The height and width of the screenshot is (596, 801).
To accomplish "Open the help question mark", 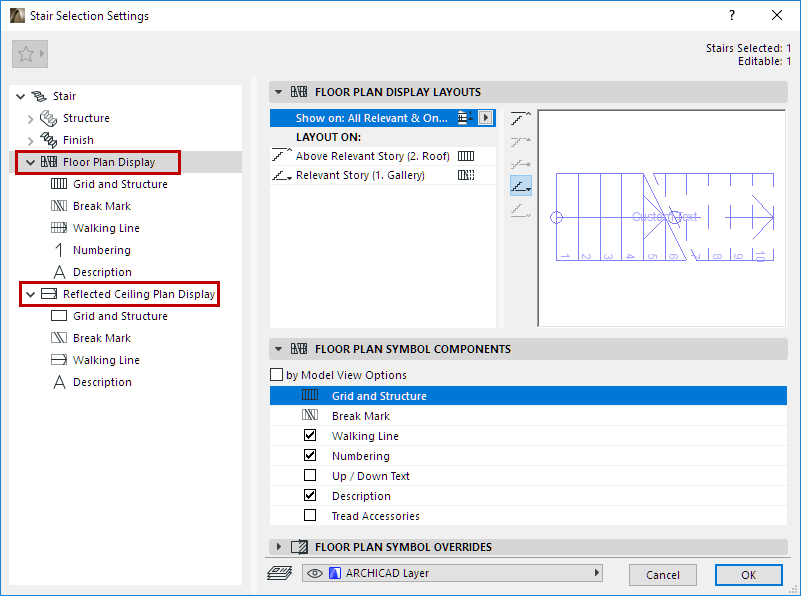I will point(732,15).
